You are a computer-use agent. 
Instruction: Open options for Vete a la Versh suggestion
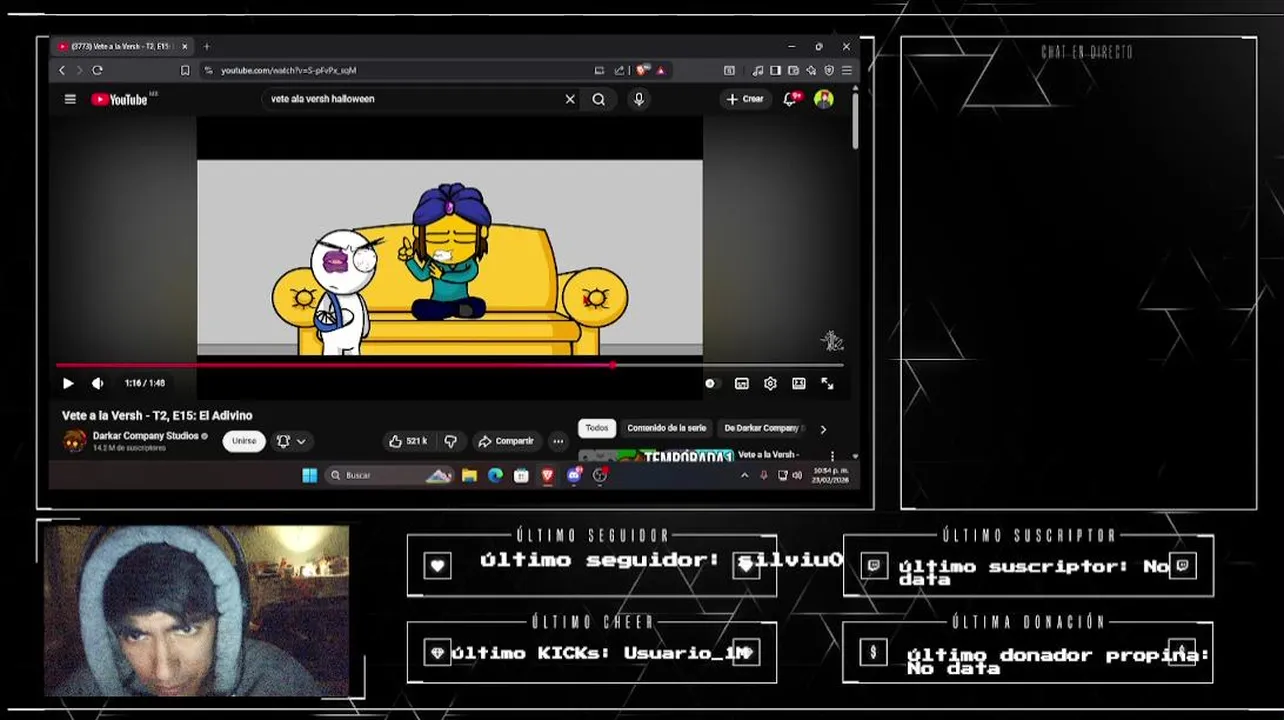(x=832, y=456)
